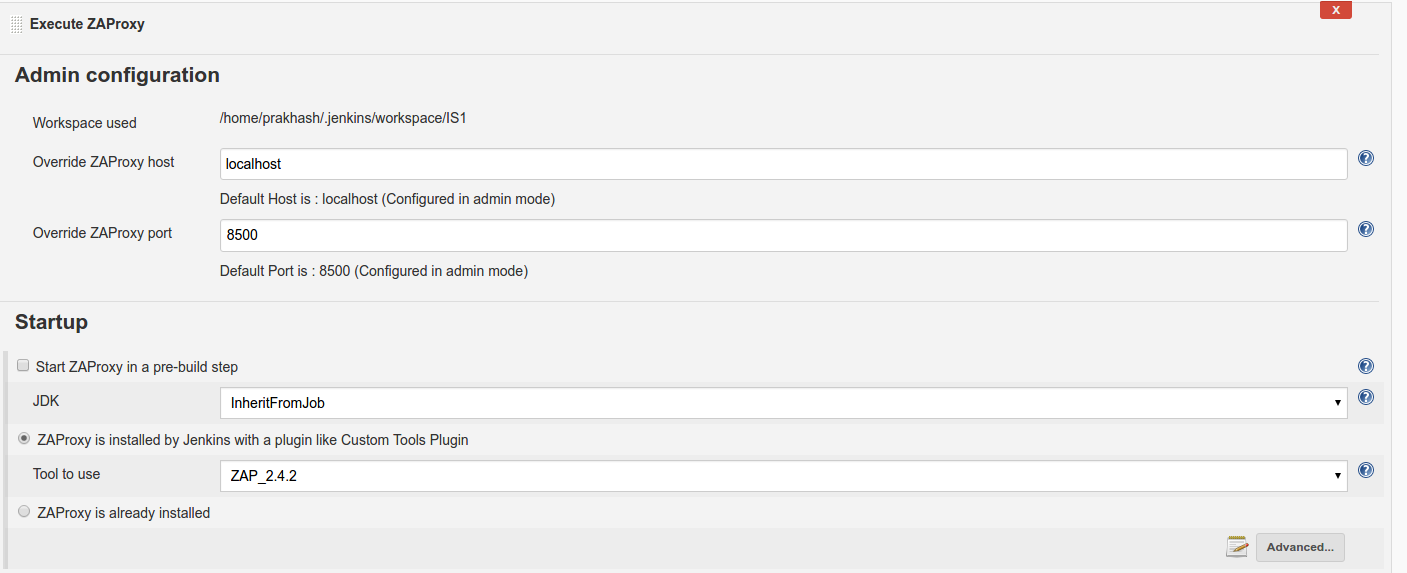Click the Admin configuration heading
This screenshot has height=573, width=1407.
[x=117, y=75]
